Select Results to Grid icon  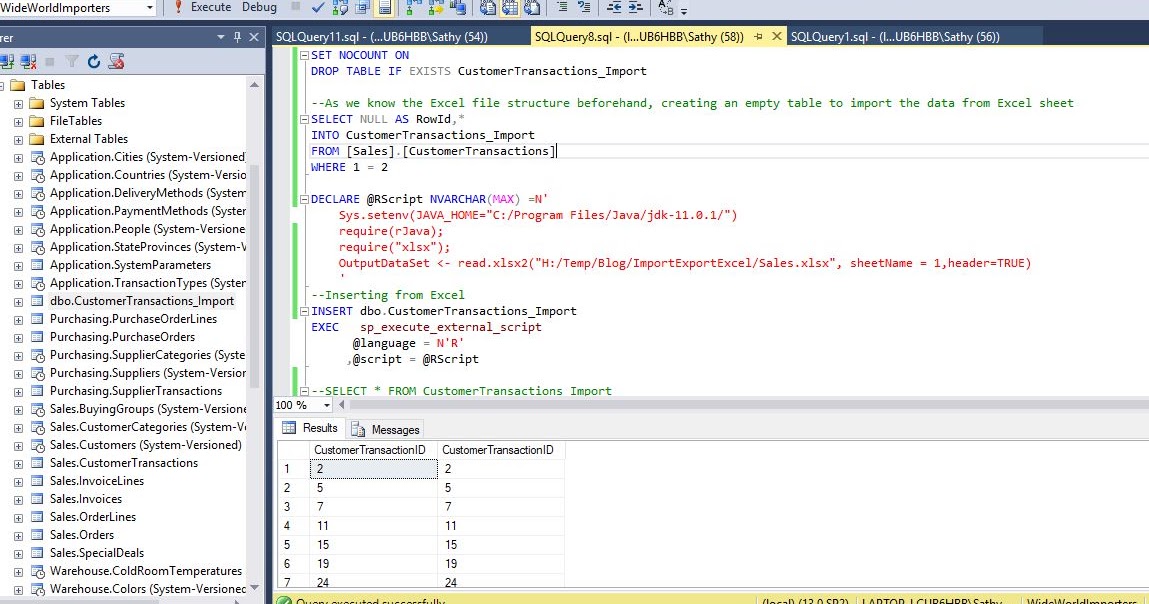[510, 7]
